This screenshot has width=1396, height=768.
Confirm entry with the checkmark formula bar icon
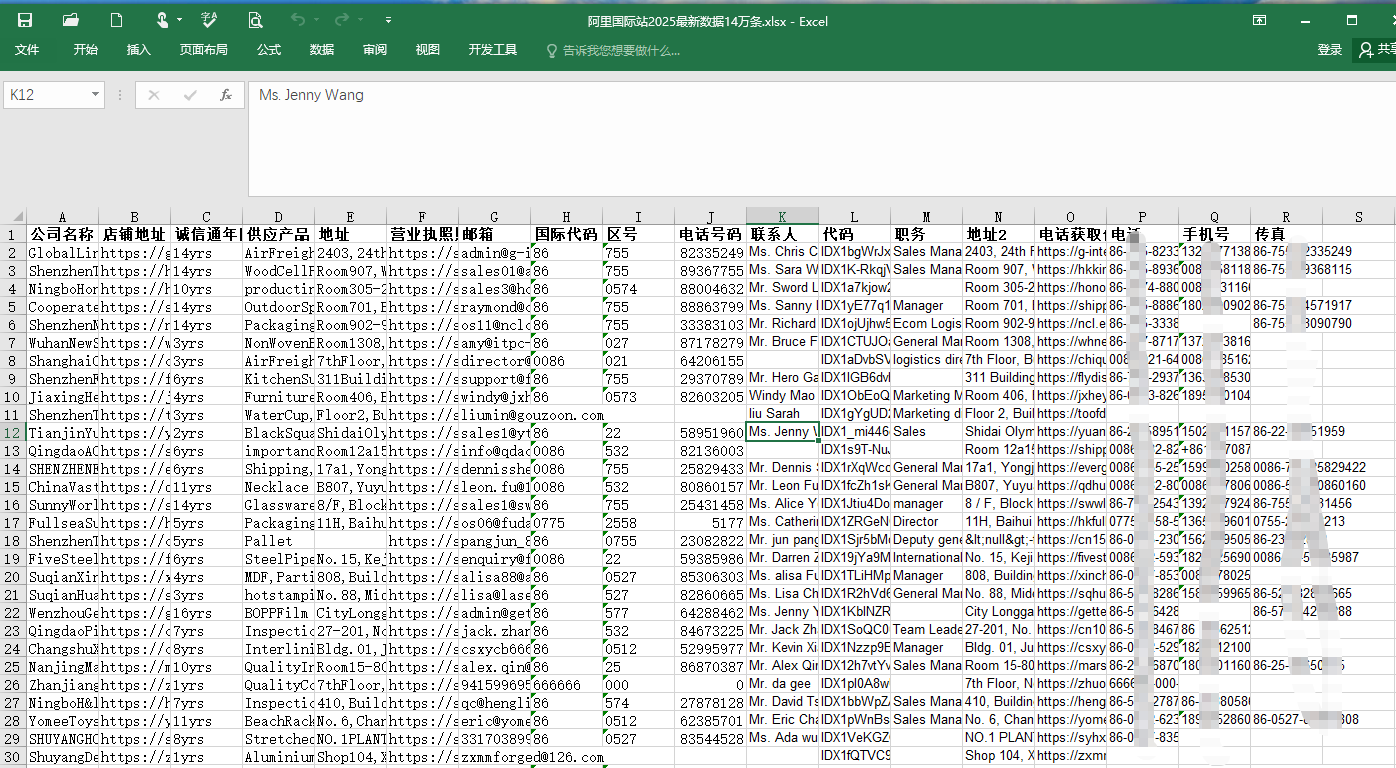pos(190,95)
